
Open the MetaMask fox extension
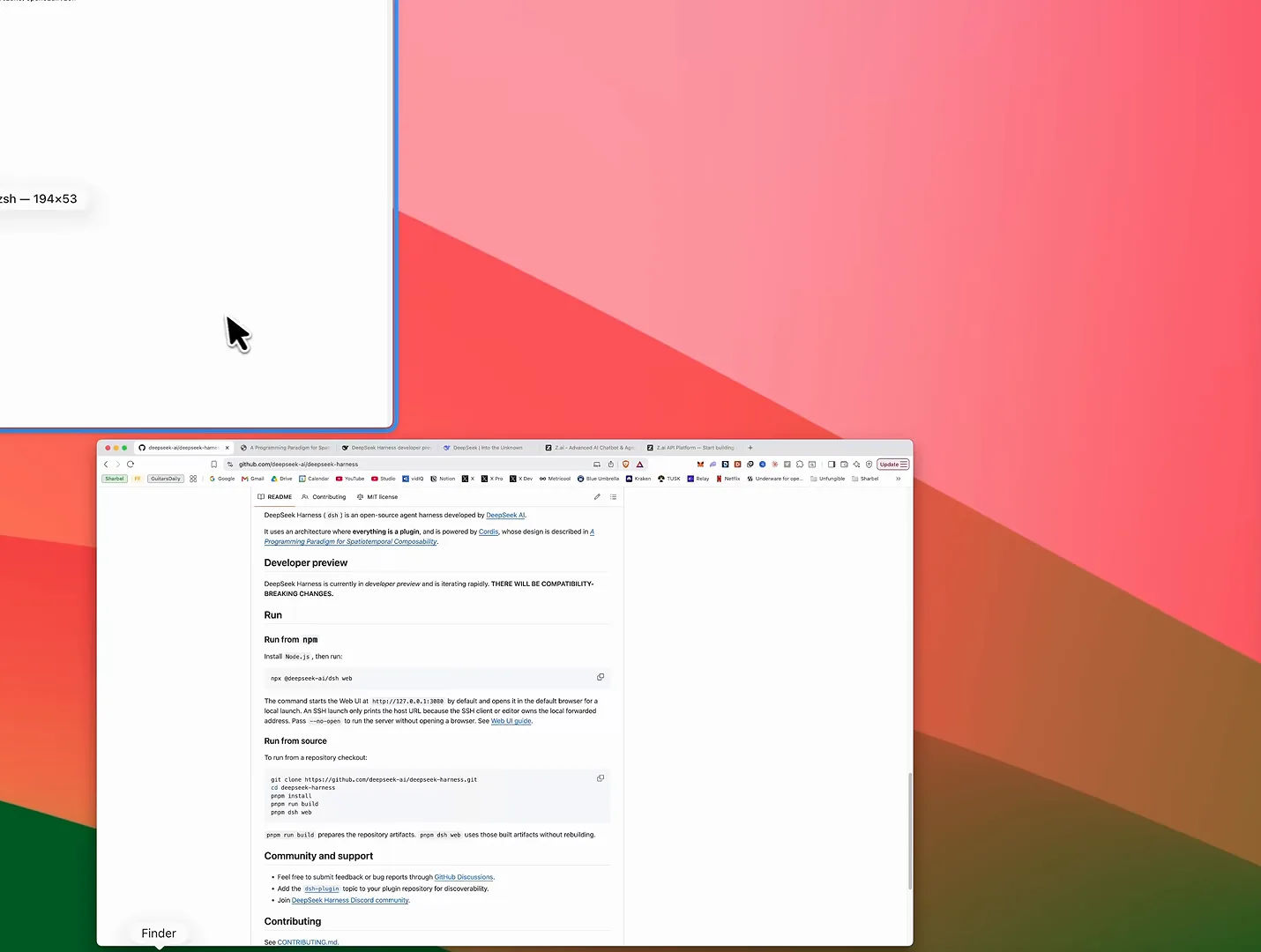[700, 465]
